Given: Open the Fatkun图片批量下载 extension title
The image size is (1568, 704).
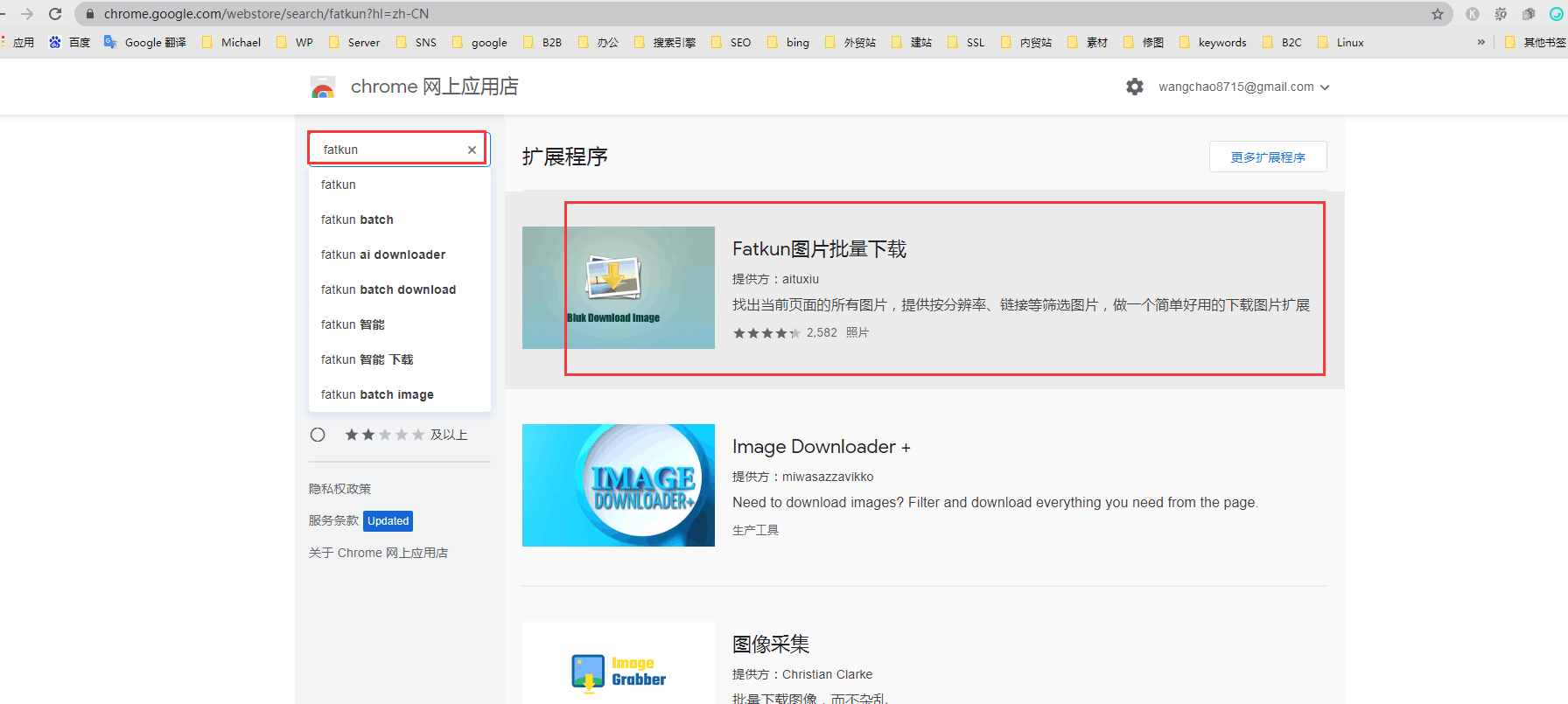Looking at the screenshot, I should (x=819, y=249).
